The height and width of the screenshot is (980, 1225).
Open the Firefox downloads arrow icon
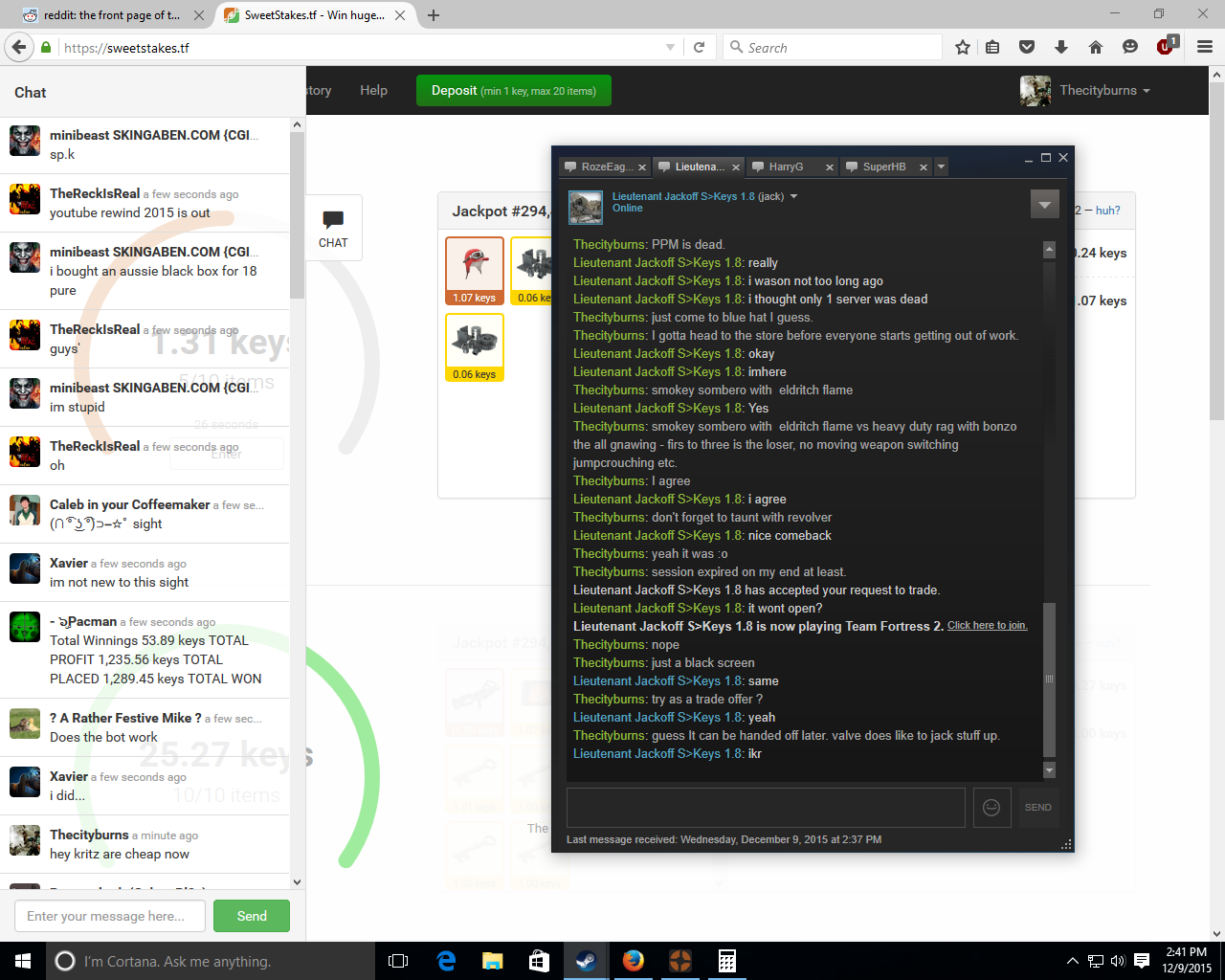click(x=1061, y=47)
